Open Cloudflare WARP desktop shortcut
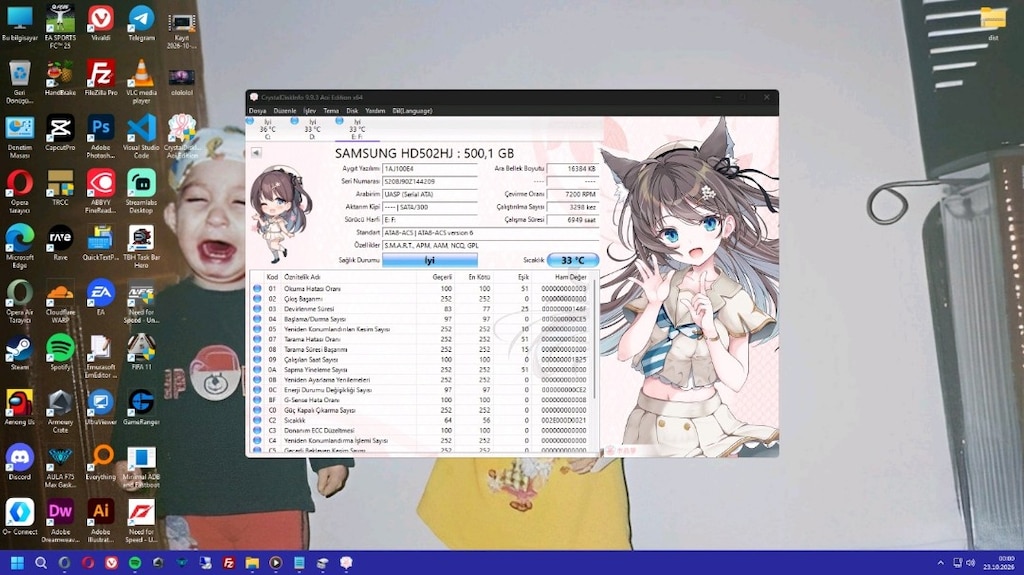 (60, 301)
